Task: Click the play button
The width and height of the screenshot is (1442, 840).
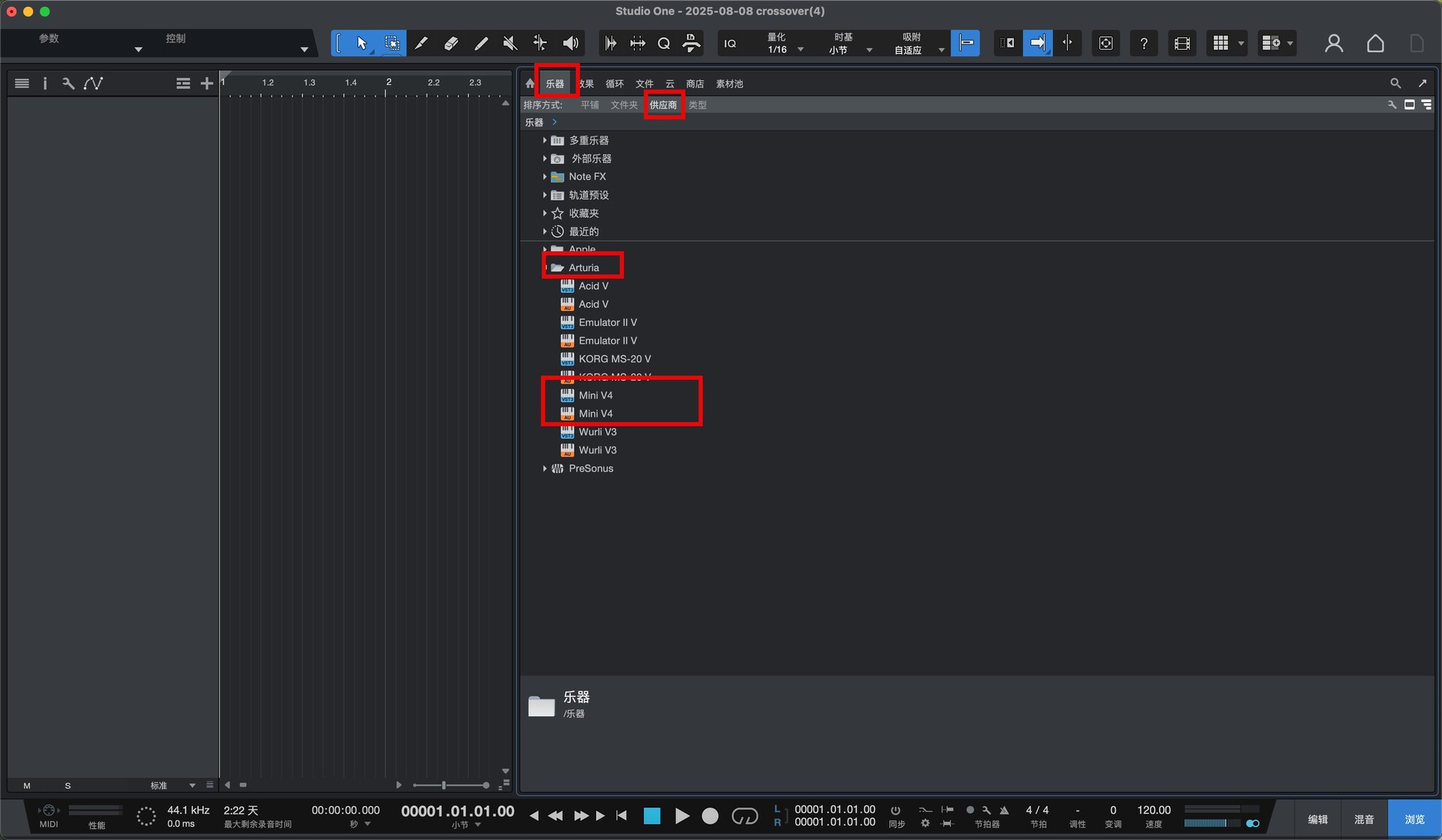Action: [x=681, y=816]
